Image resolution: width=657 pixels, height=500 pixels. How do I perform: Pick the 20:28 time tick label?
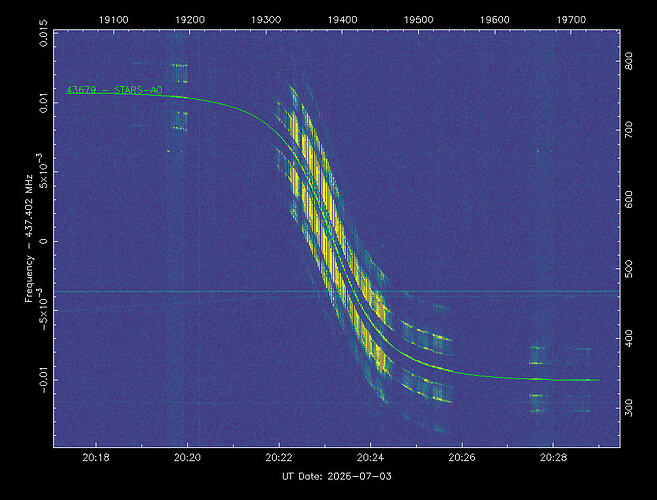click(553, 457)
